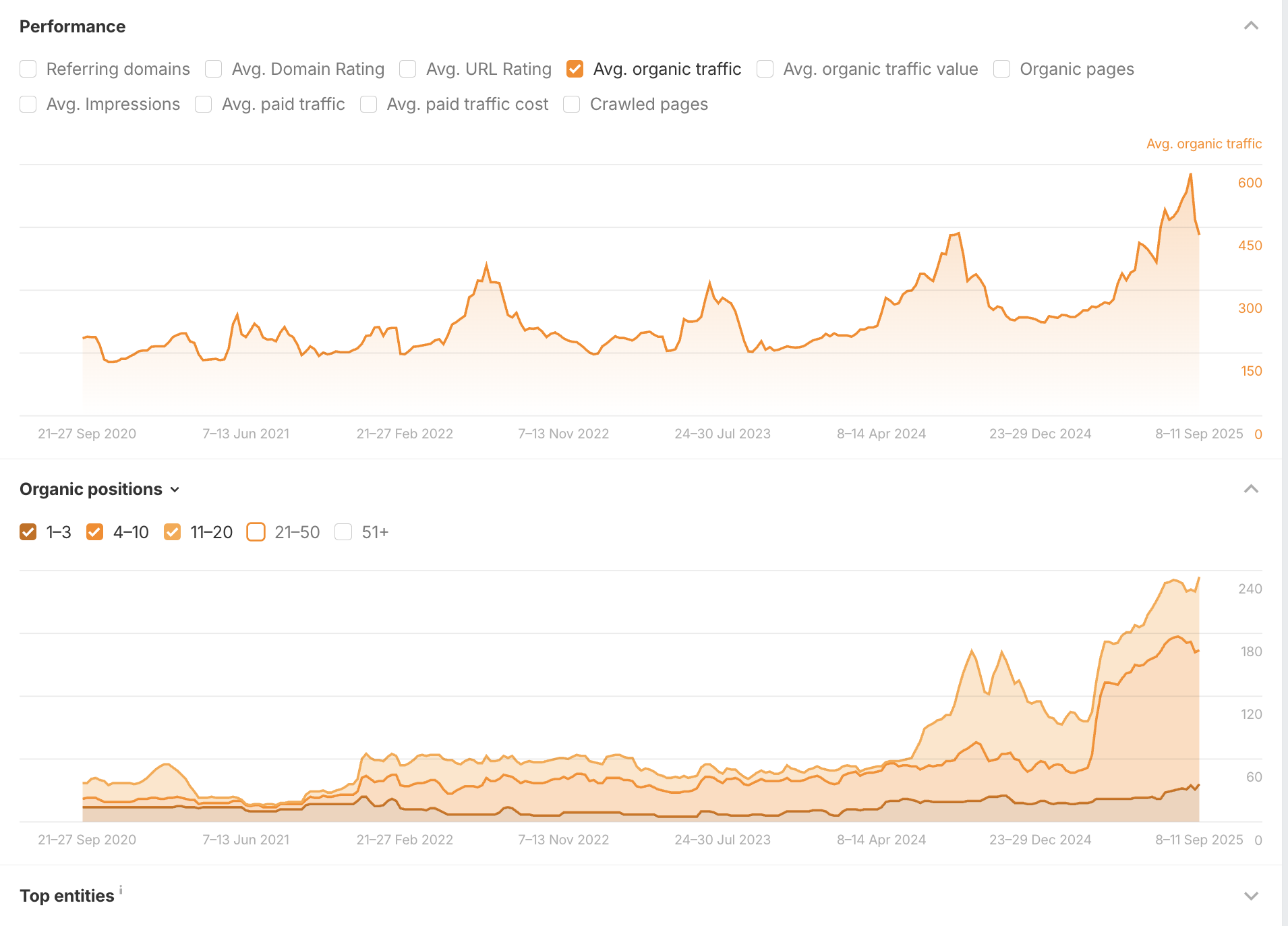
Task: Enable the Crawled pages checkbox
Action: coord(572,104)
